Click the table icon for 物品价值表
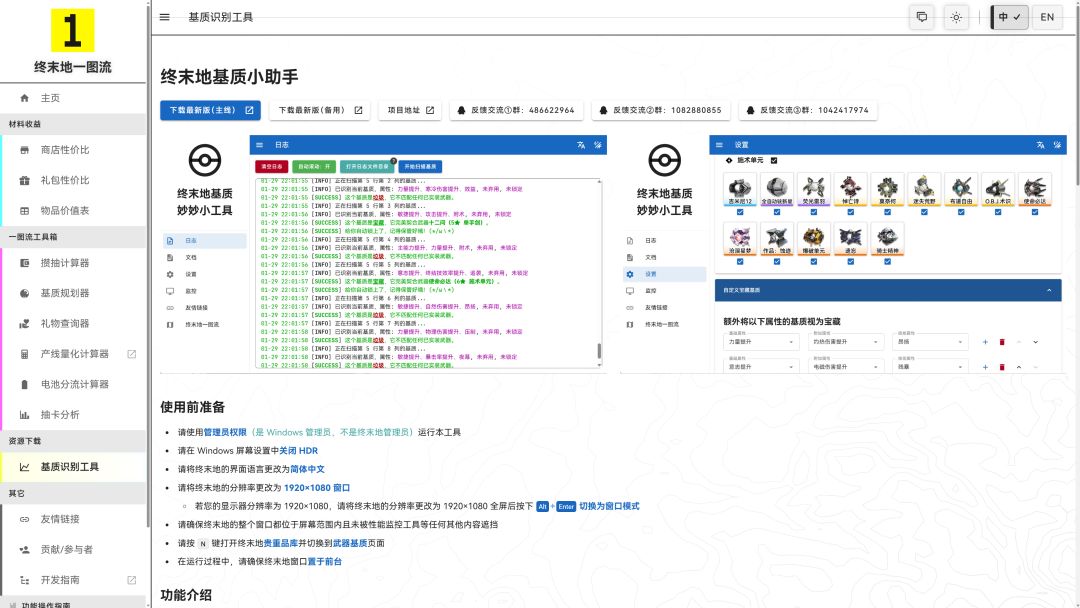Screen dimensions: 1080x608 tap(25, 211)
